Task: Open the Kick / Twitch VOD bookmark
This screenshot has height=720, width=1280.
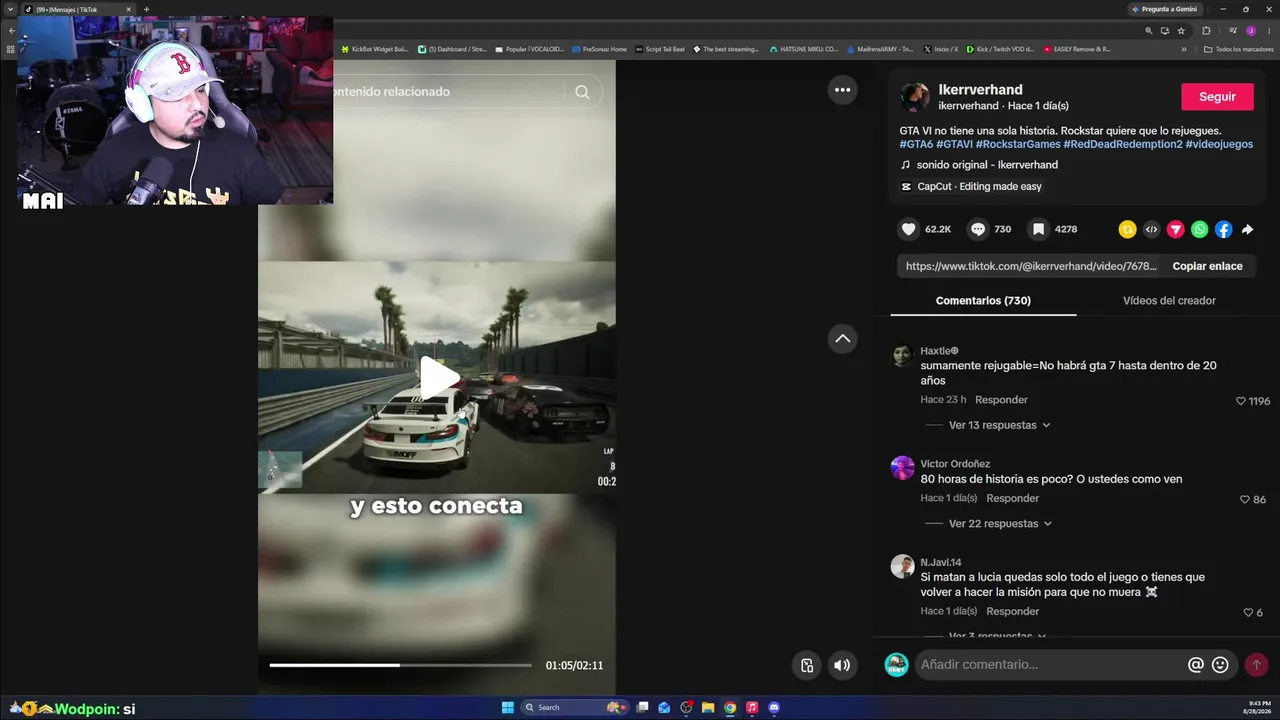Action: coord(1000,49)
